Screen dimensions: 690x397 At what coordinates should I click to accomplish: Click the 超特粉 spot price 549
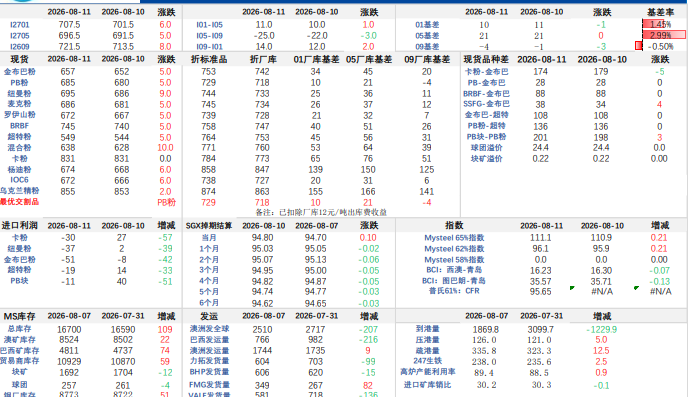68,137
